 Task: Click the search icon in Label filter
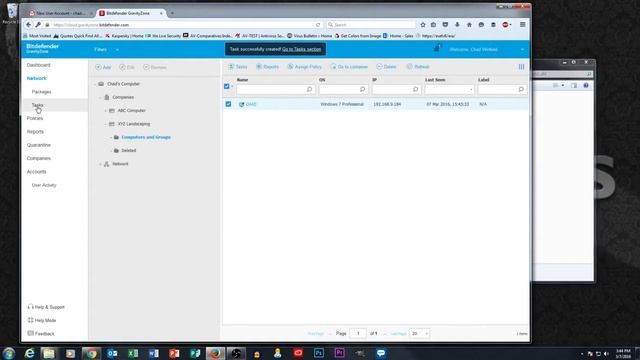(x=521, y=89)
